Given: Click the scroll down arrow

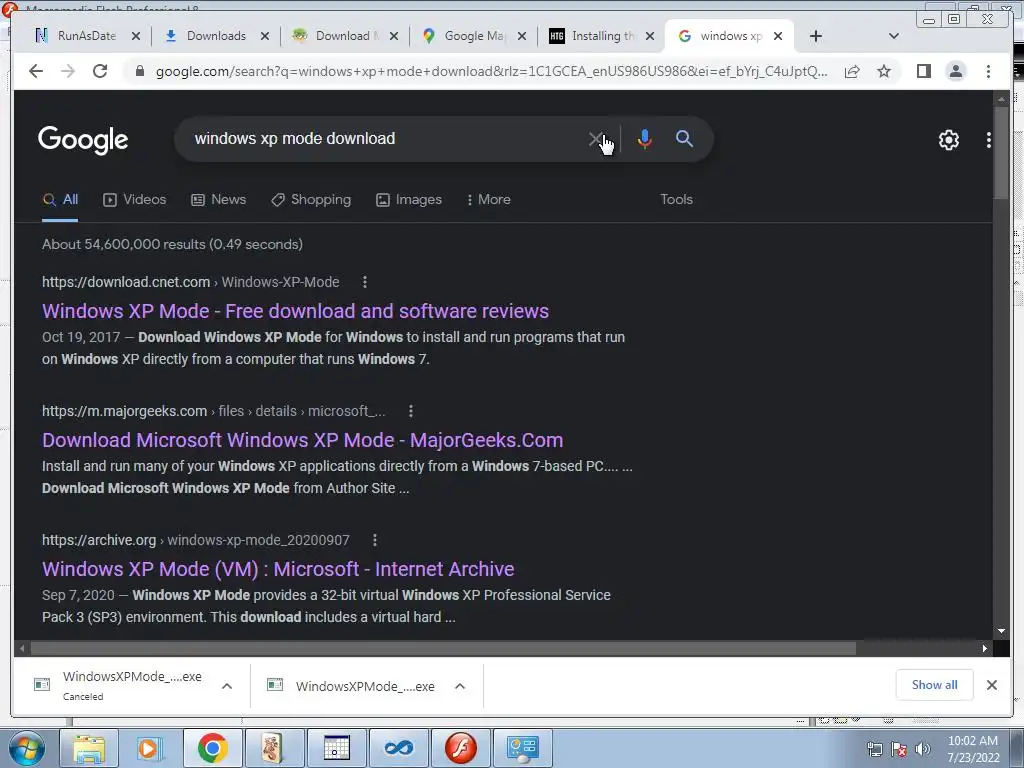Looking at the screenshot, I should click(1001, 631).
